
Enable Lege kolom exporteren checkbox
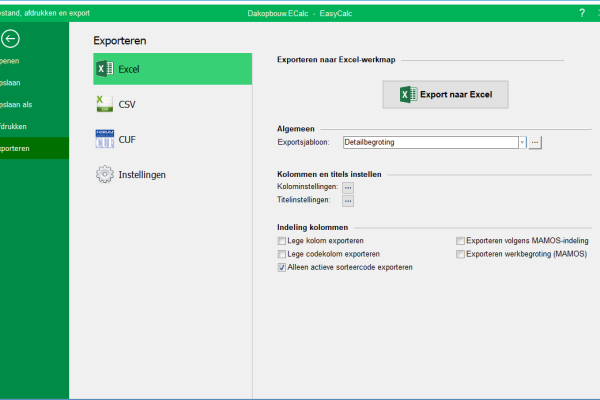point(281,241)
